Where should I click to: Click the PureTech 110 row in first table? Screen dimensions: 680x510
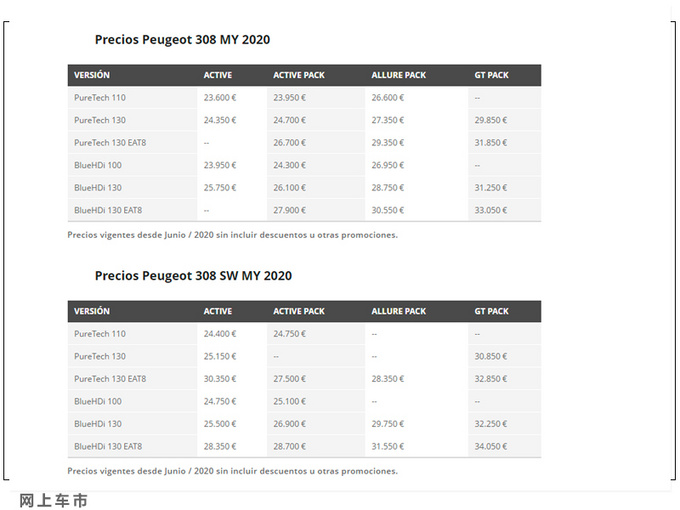tap(304, 98)
